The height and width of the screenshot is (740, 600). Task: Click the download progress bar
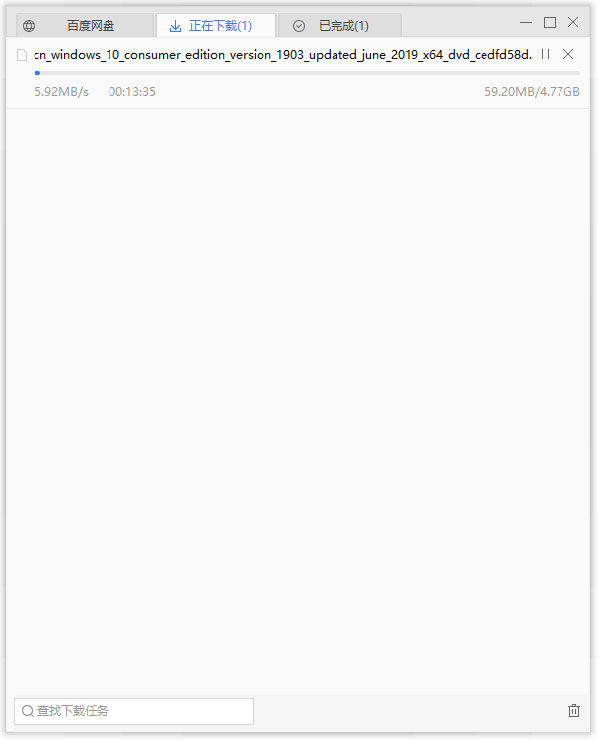pos(307,73)
